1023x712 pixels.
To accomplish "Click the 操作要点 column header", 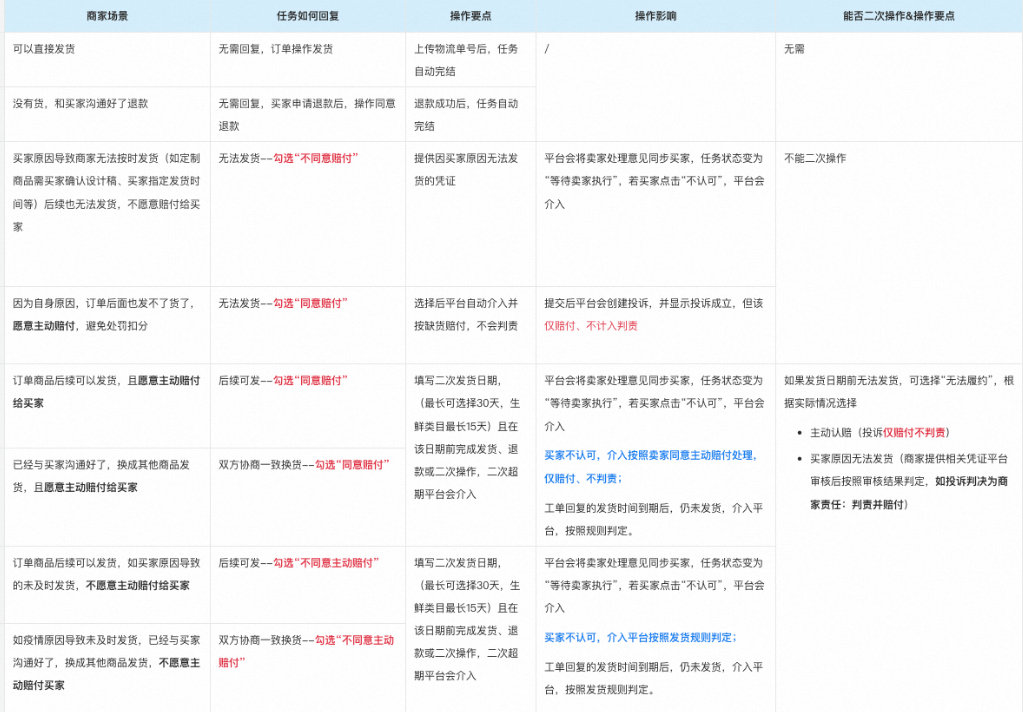I will 470,15.
